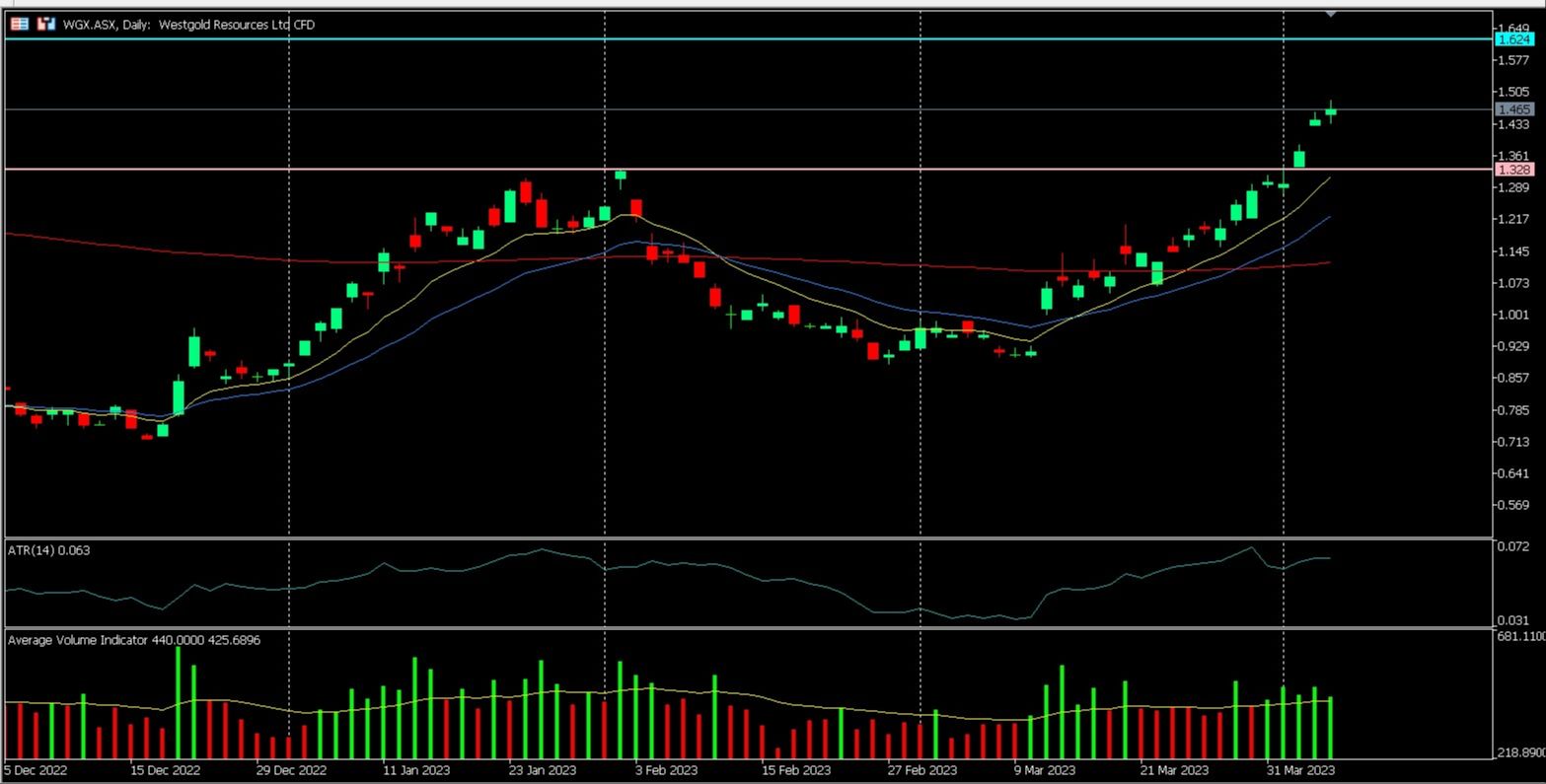Image resolution: width=1546 pixels, height=784 pixels.
Task: Select the last green candlestick on the chart
Action: 1331,111
